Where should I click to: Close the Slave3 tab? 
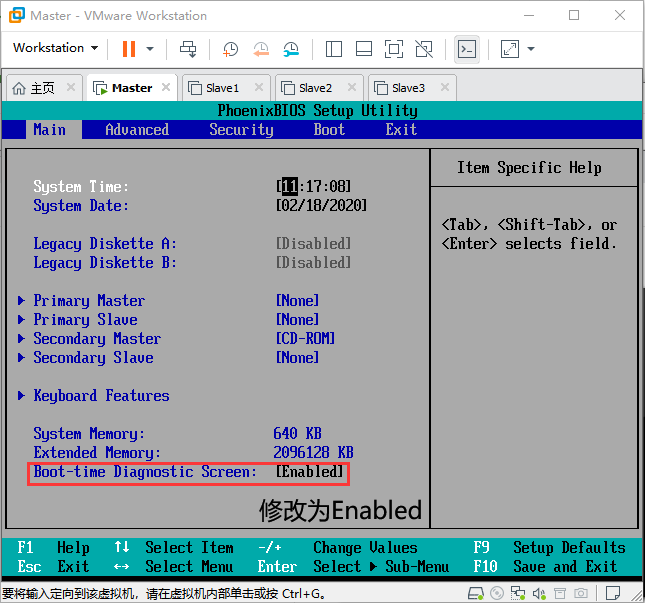[445, 87]
